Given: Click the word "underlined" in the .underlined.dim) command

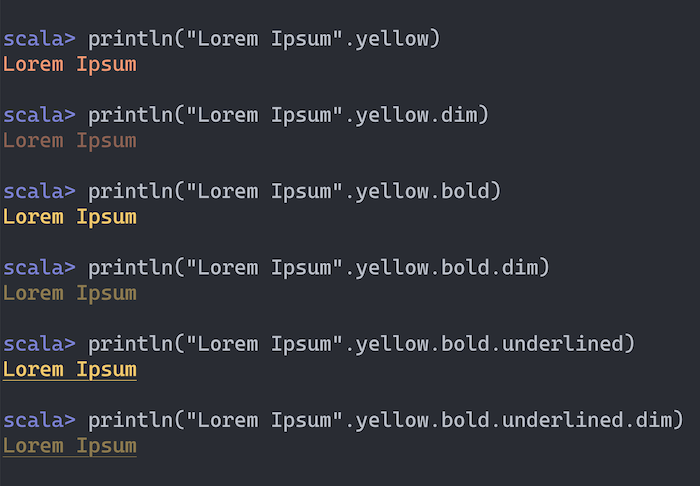Looking at the screenshot, I should pyautogui.click(x=562, y=420).
